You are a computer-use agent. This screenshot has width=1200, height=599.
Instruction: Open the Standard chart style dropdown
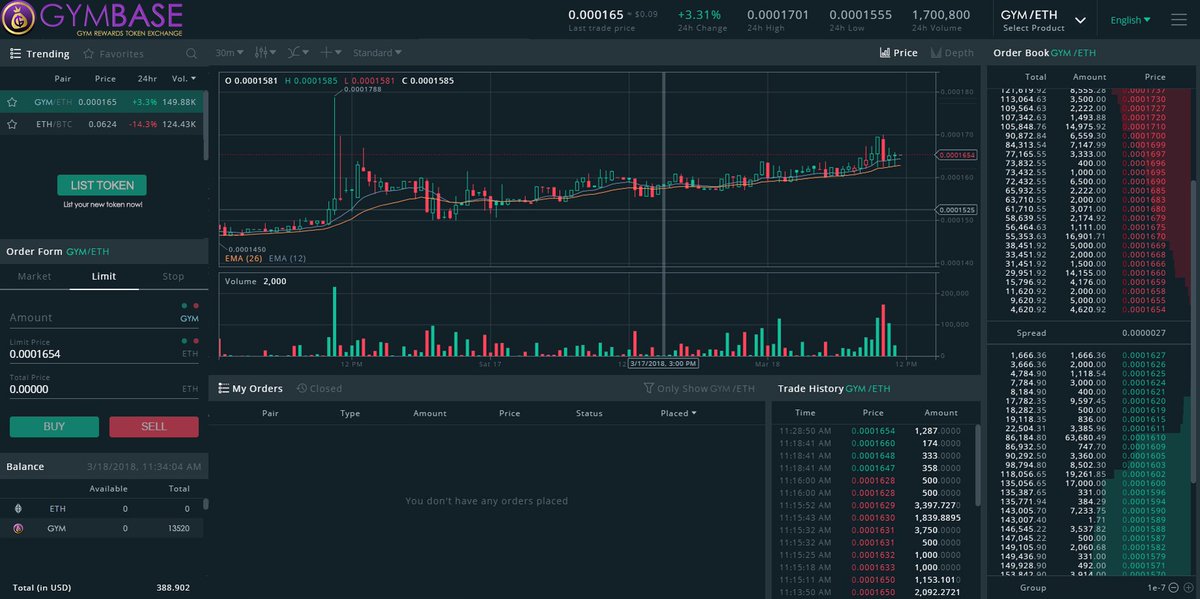coord(378,53)
